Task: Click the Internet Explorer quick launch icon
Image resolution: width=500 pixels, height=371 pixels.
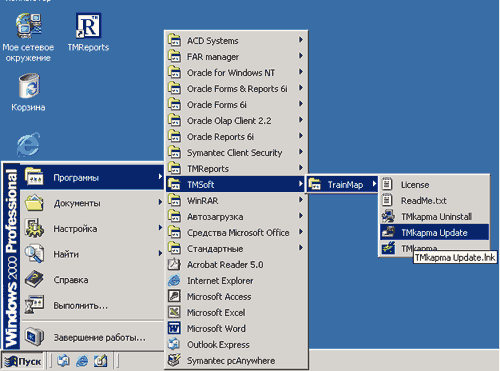Action: tap(82, 361)
